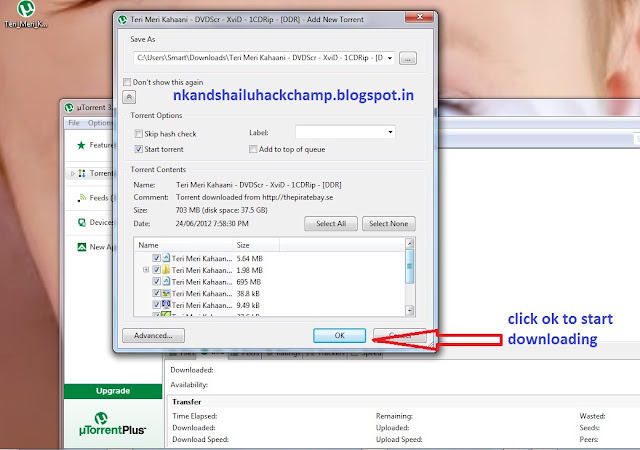This screenshot has width=640, height=450.
Task: Click the Upload Speed label
Action: 399,439
